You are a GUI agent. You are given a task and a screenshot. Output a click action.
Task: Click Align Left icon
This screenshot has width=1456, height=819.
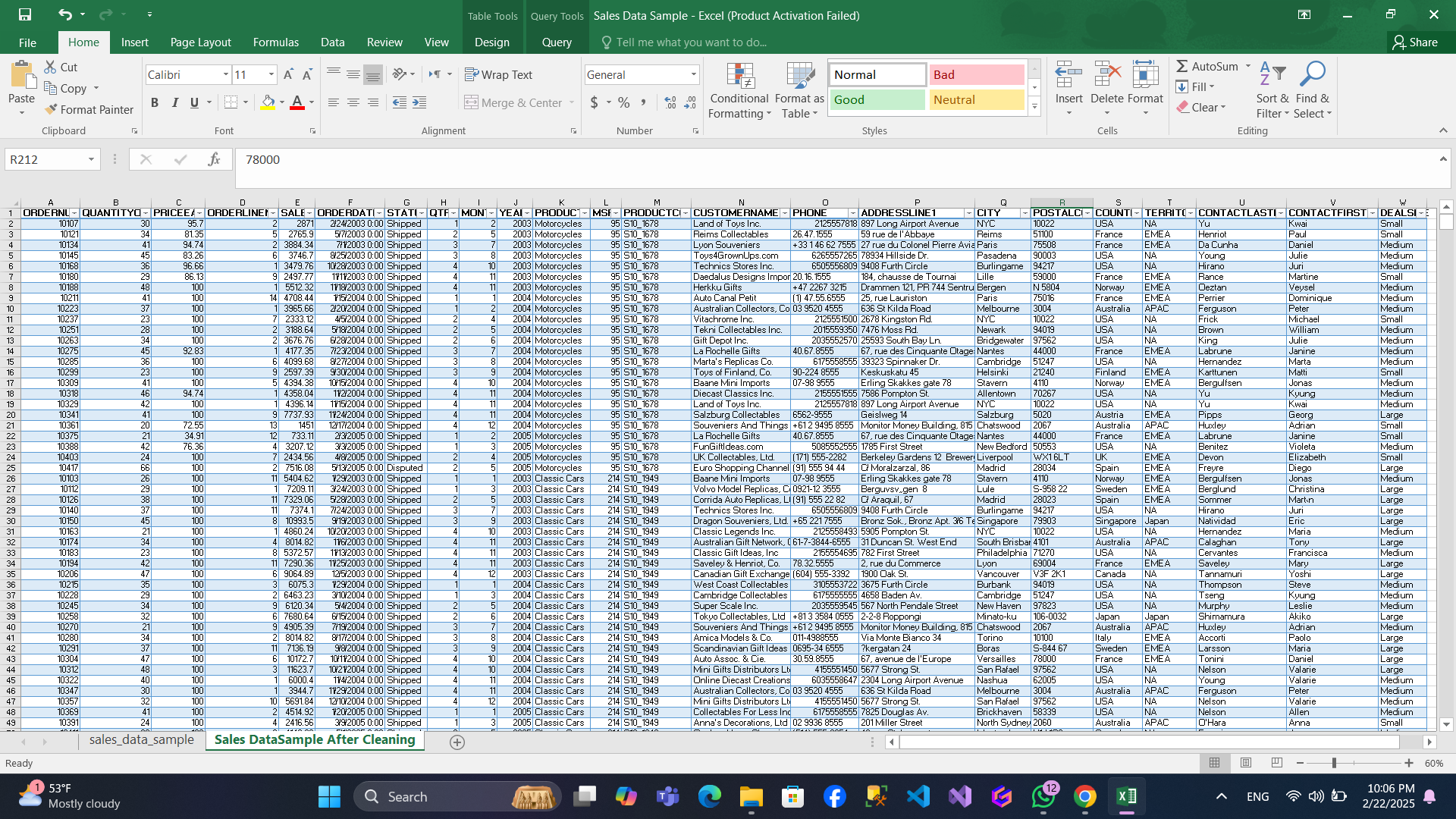334,102
